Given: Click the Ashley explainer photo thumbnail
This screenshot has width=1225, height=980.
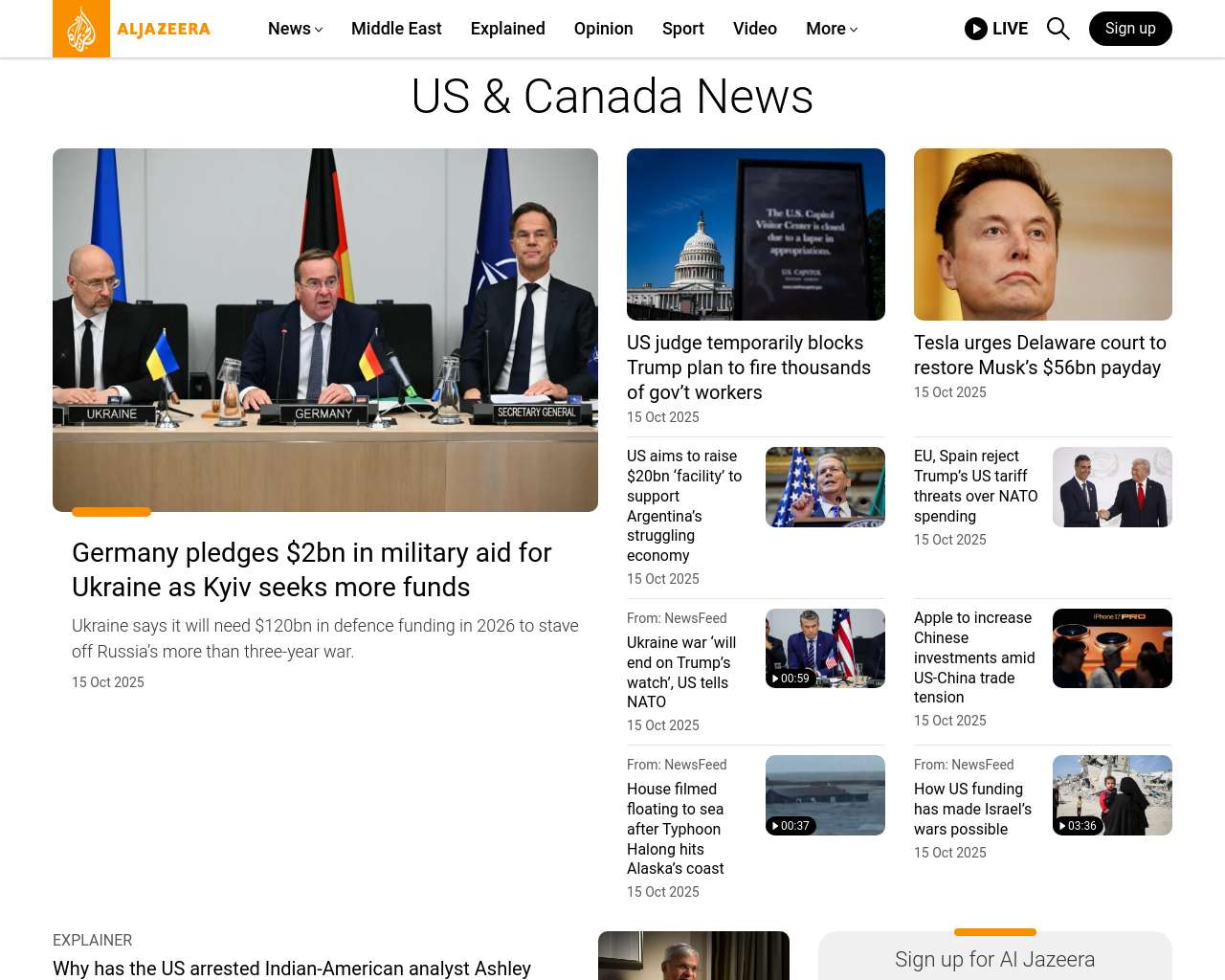Looking at the screenshot, I should 694,955.
